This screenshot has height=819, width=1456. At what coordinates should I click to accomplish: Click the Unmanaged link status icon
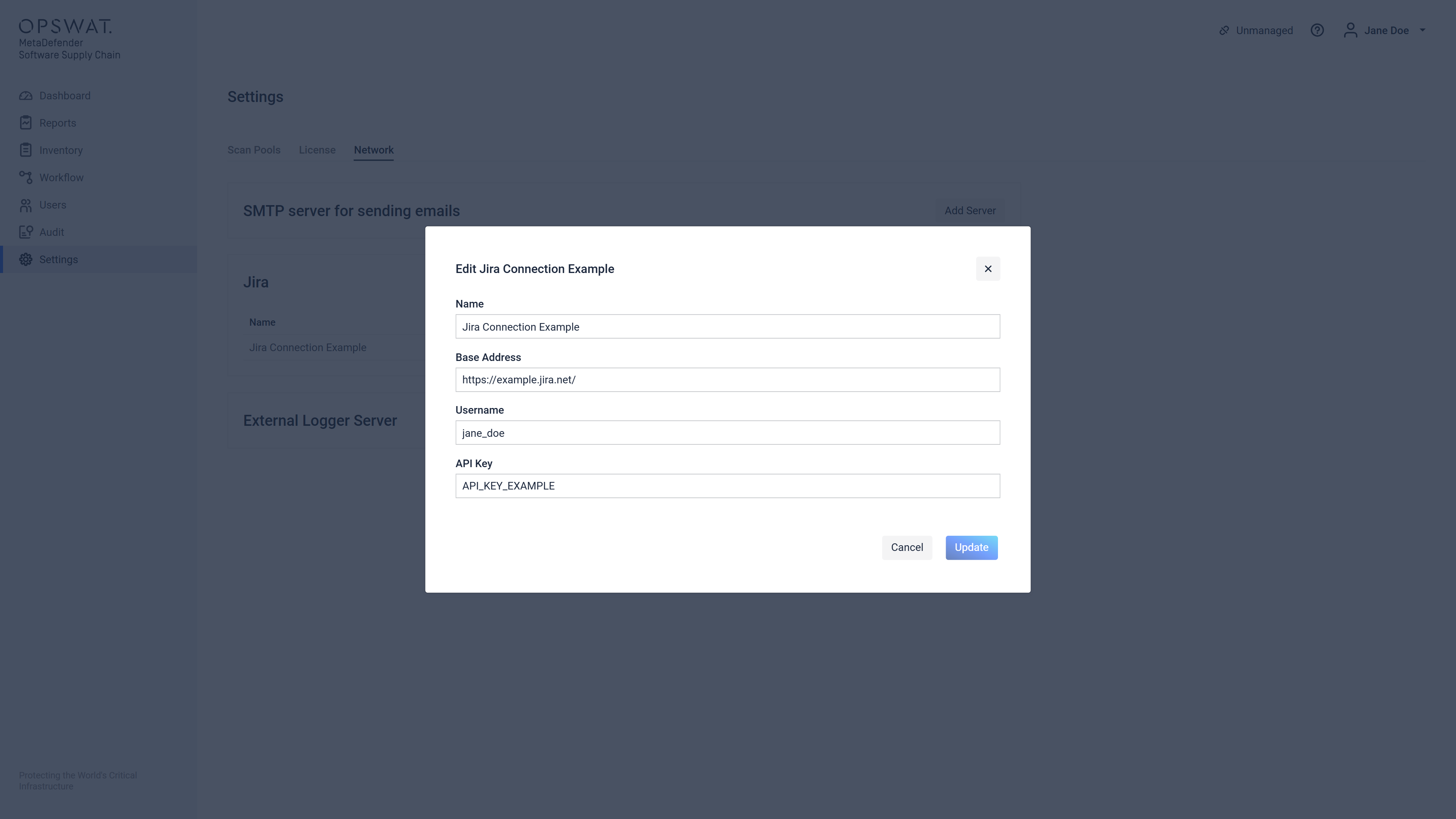[1224, 30]
